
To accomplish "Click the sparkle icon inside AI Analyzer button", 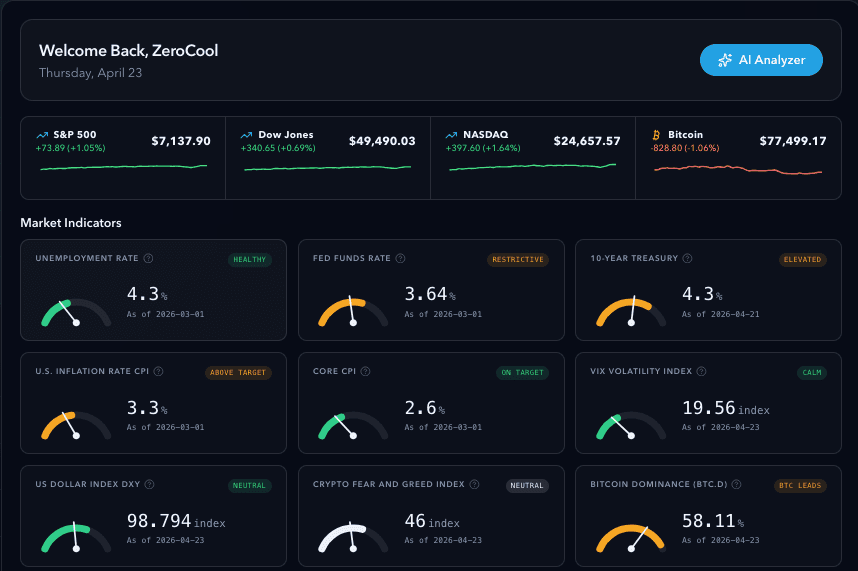I will coord(725,60).
